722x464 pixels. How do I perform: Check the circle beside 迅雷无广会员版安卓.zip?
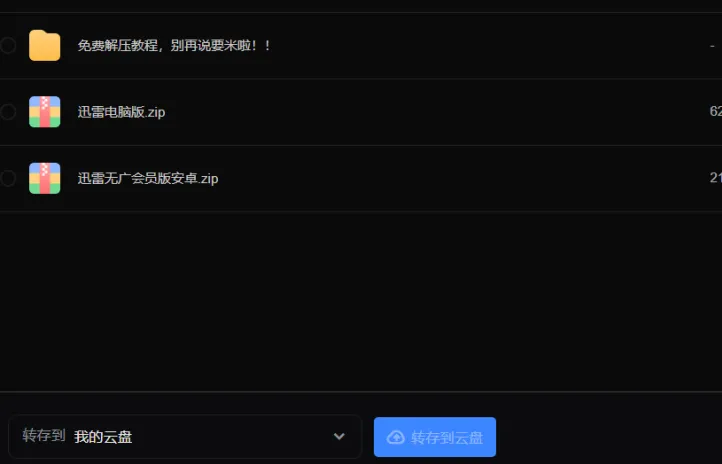(x=8, y=178)
